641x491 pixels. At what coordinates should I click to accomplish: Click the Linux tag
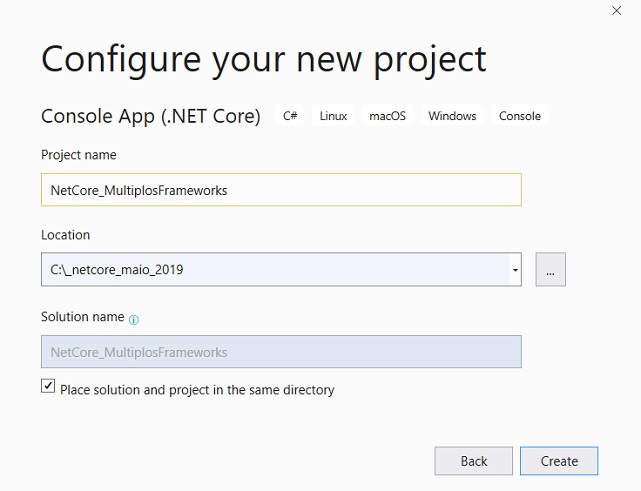[333, 116]
